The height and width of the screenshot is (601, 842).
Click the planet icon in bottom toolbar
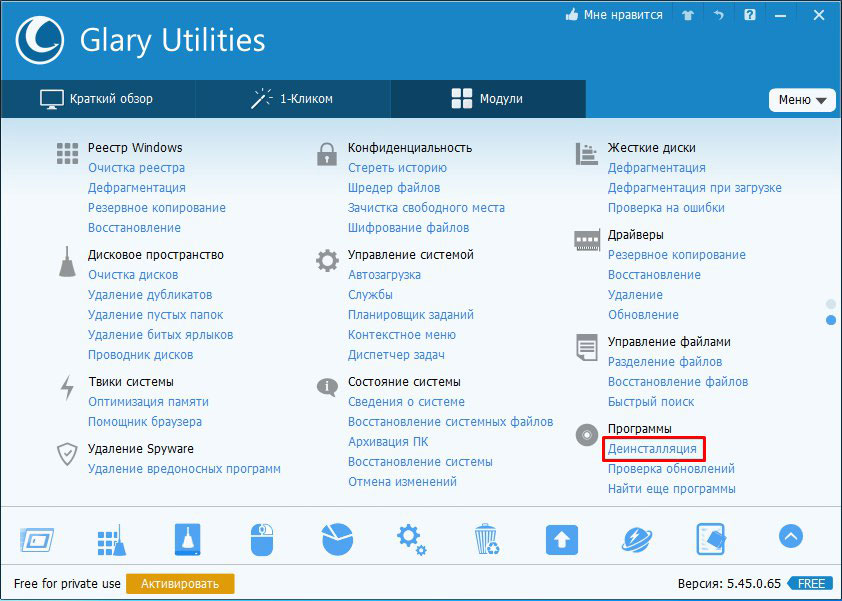tap(636, 540)
